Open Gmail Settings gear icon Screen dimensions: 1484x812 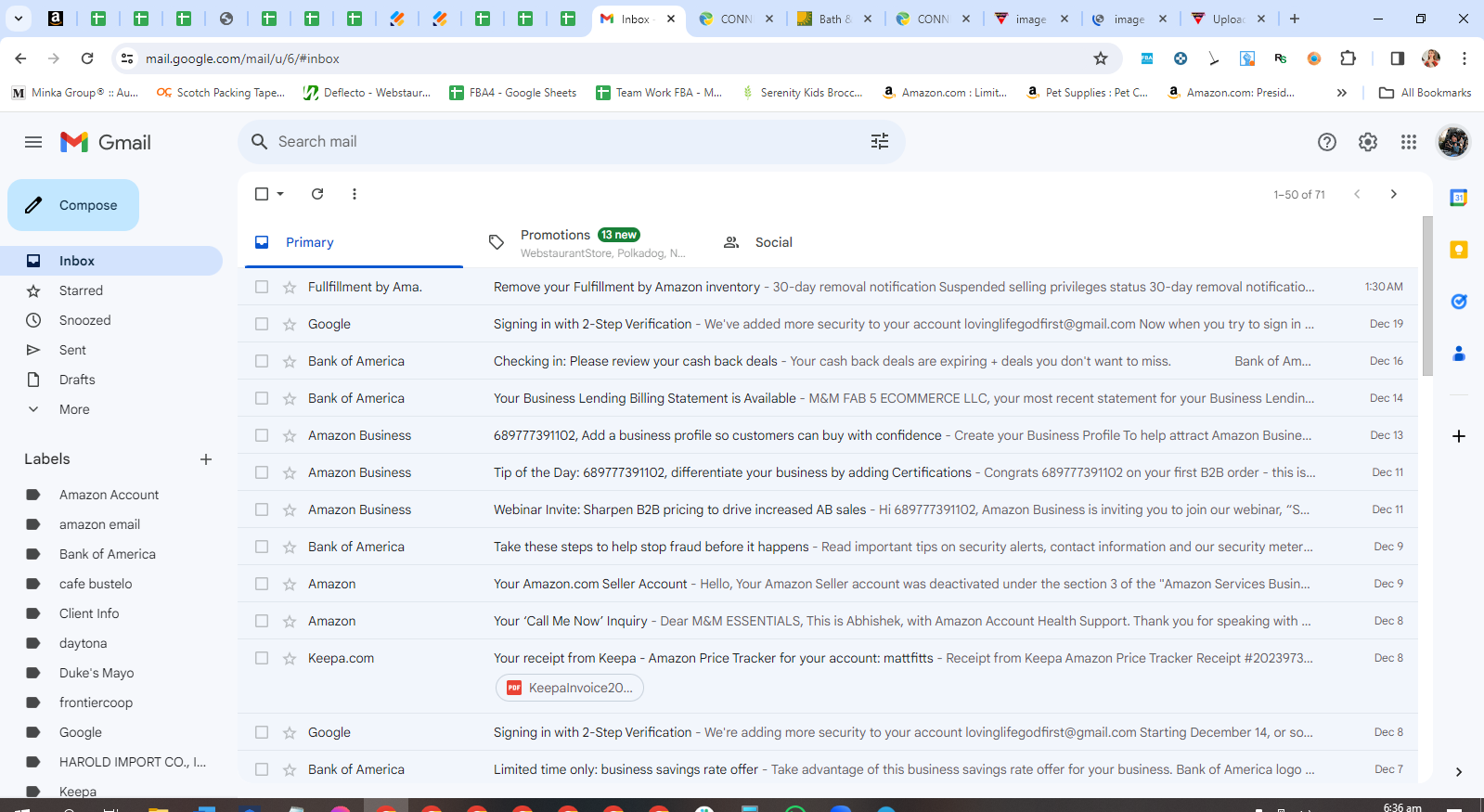[1368, 142]
